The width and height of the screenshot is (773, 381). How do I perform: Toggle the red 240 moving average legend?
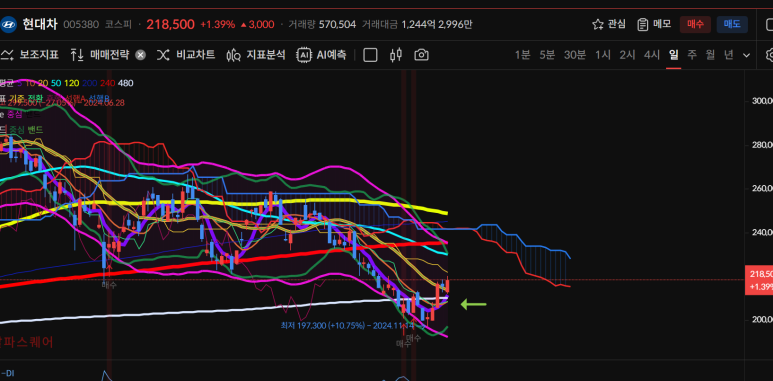107,83
